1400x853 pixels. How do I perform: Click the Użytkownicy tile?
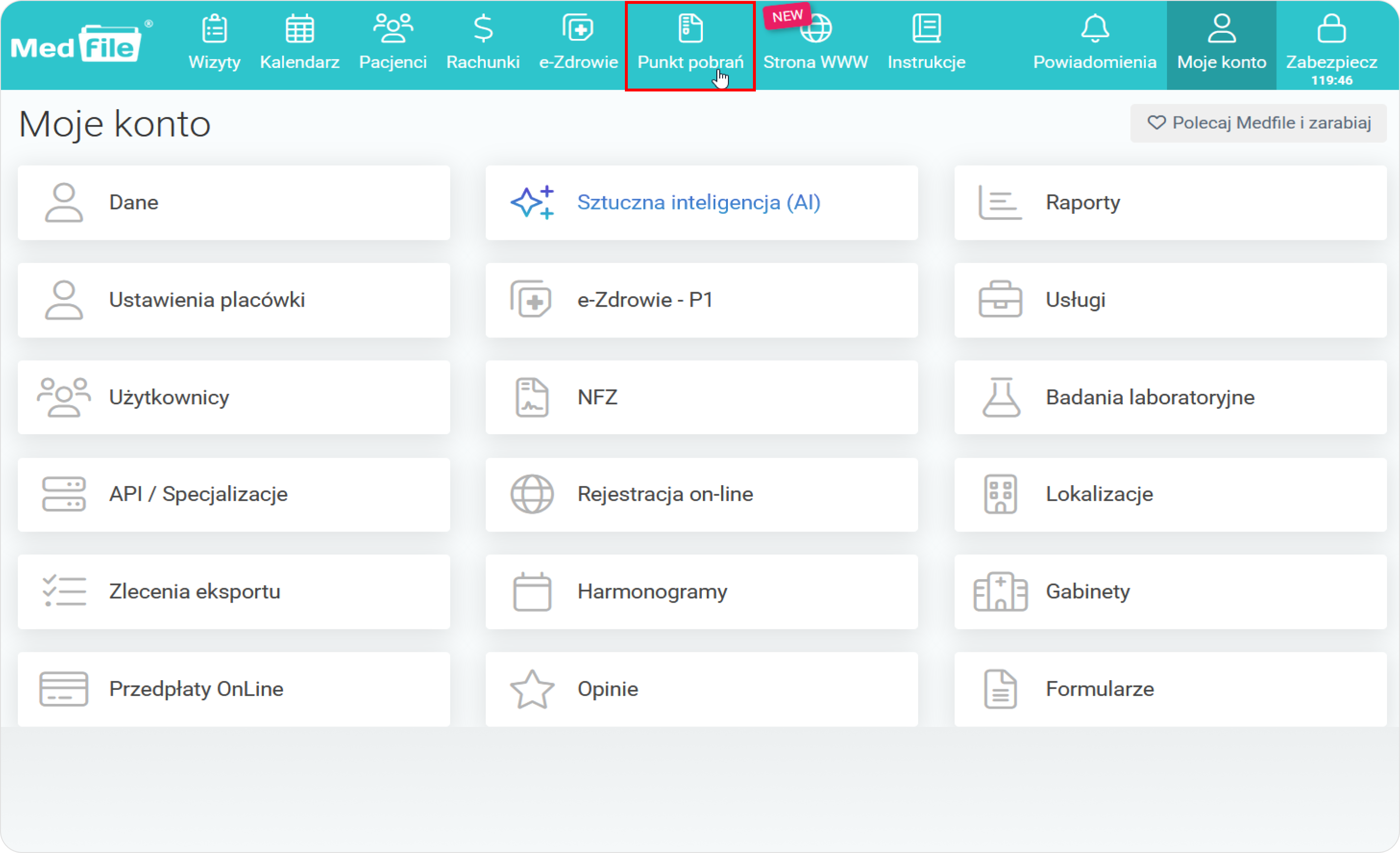tap(233, 397)
